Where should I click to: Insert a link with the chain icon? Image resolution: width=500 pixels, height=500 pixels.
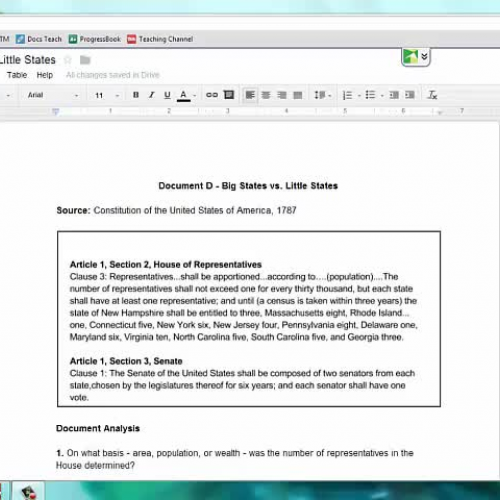tap(212, 95)
